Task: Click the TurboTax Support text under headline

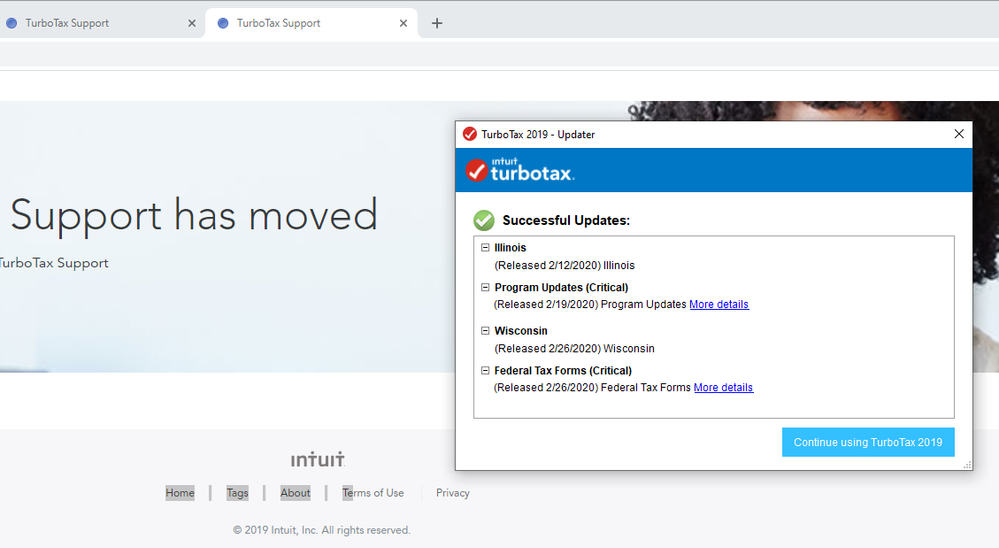Action: (54, 263)
